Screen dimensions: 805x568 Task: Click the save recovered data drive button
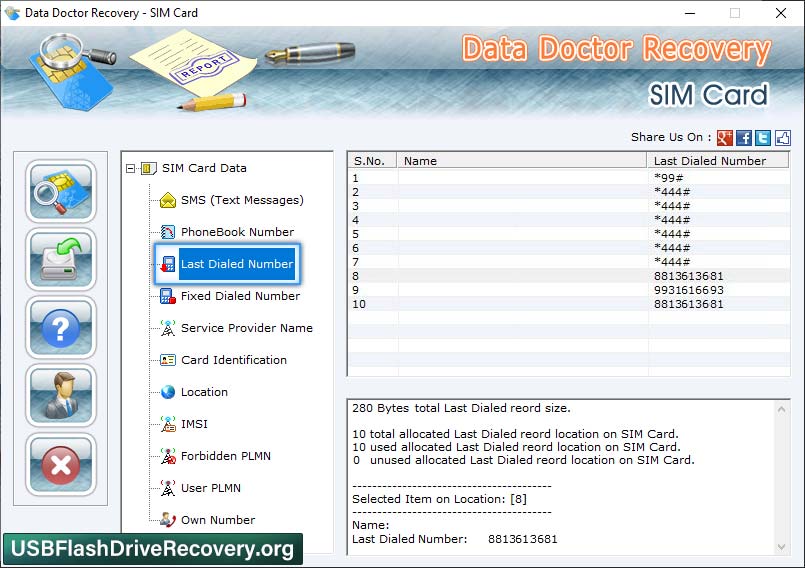coord(61,259)
